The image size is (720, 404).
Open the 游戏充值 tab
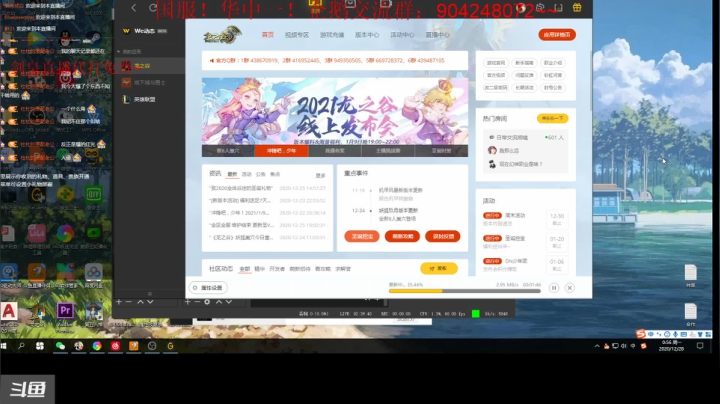click(x=332, y=35)
